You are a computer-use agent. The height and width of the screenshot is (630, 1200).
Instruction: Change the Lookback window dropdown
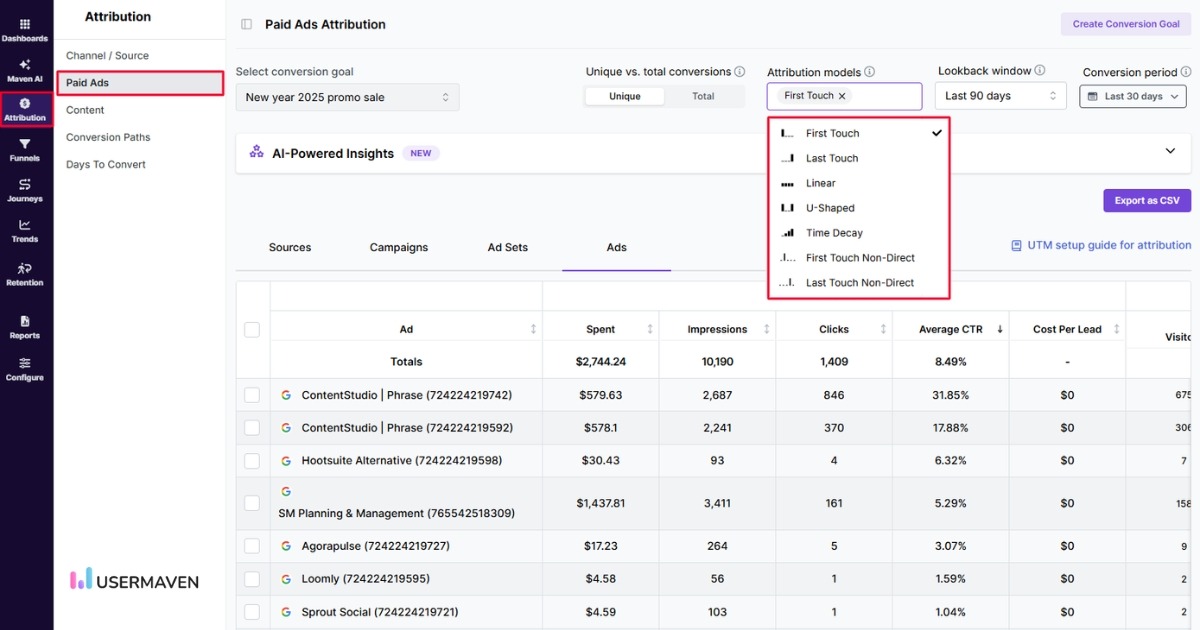[x=1000, y=95]
